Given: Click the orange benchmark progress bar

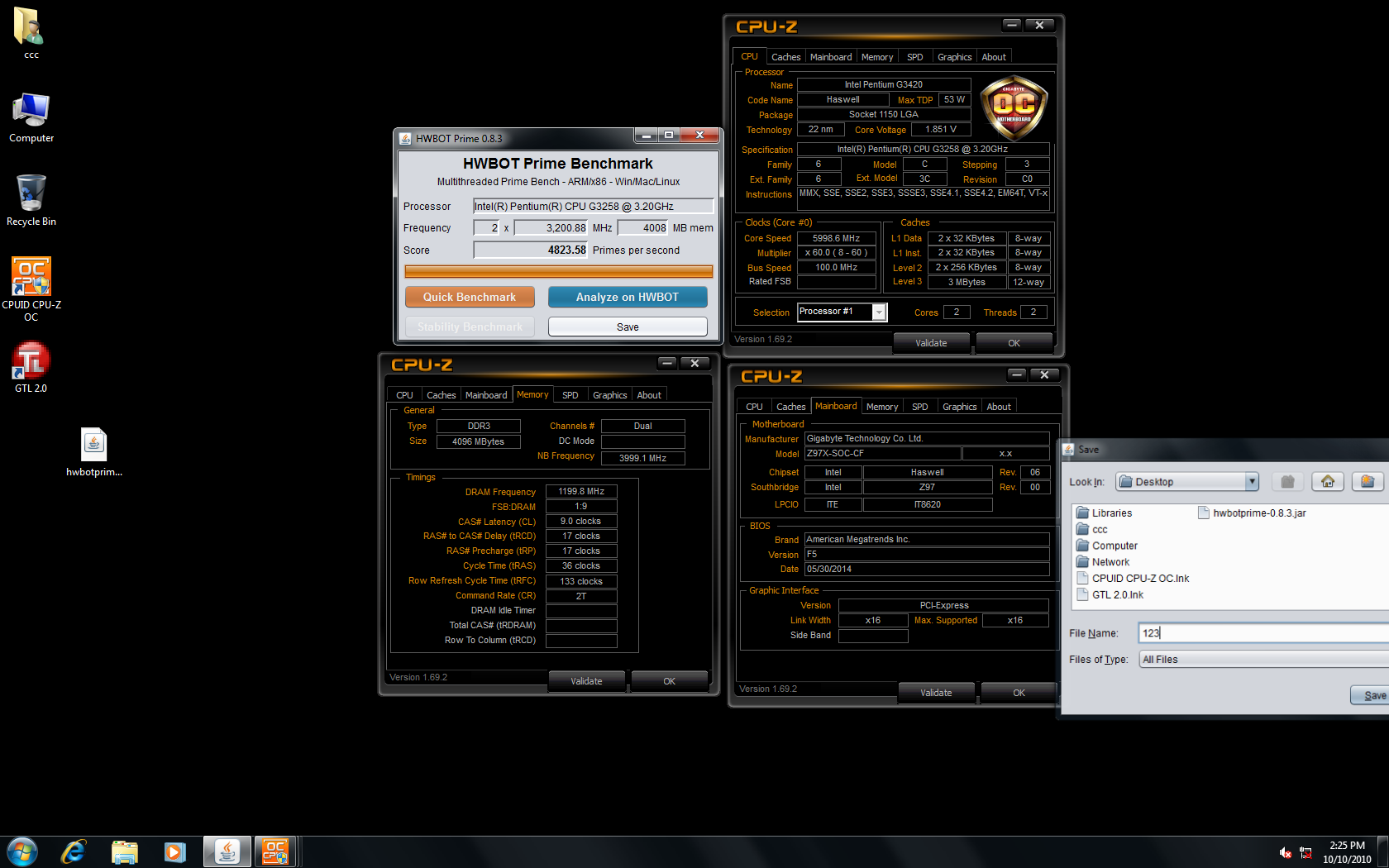Looking at the screenshot, I should [558, 271].
